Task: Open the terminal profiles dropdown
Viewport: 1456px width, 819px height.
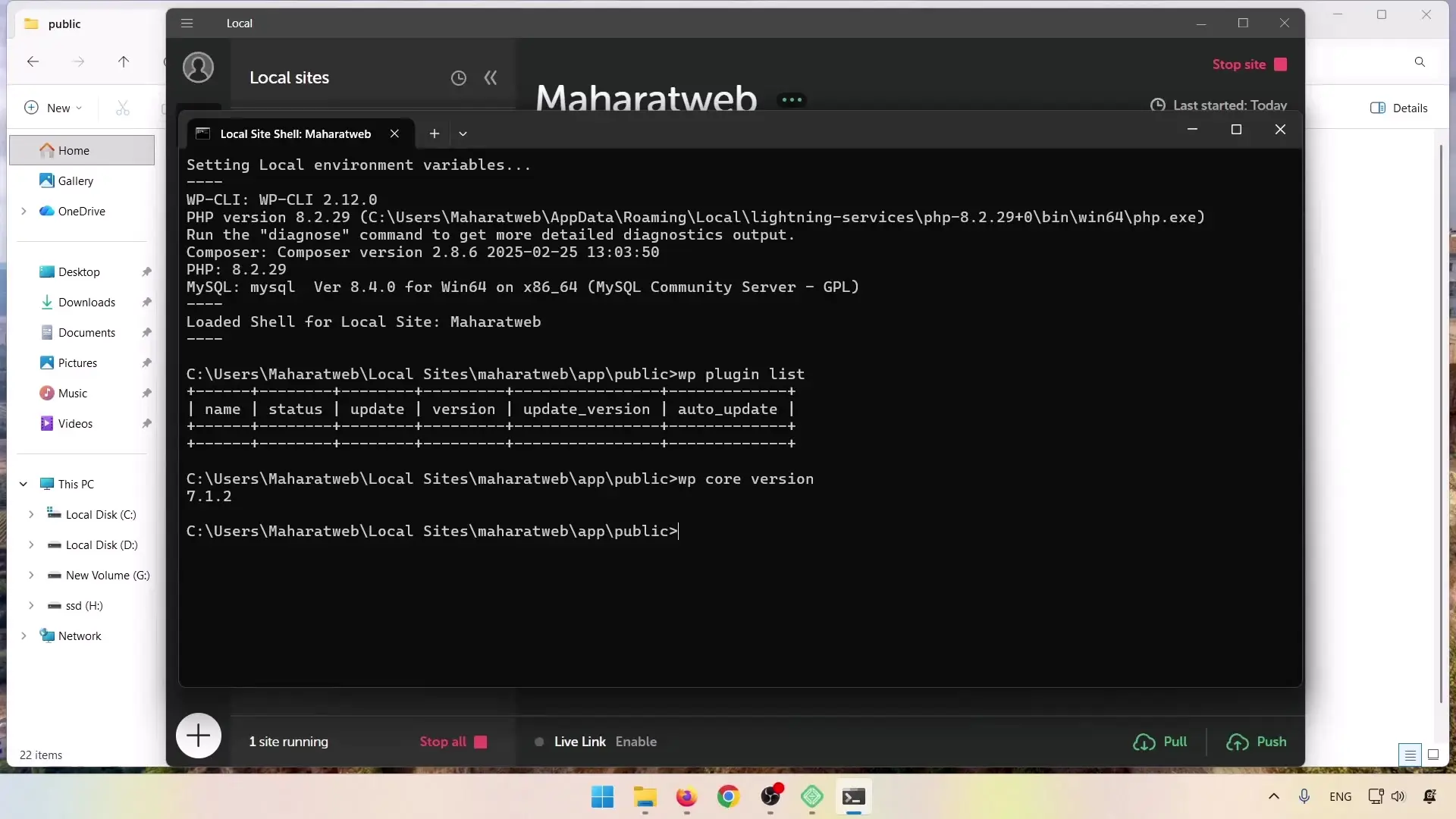Action: 463,134
